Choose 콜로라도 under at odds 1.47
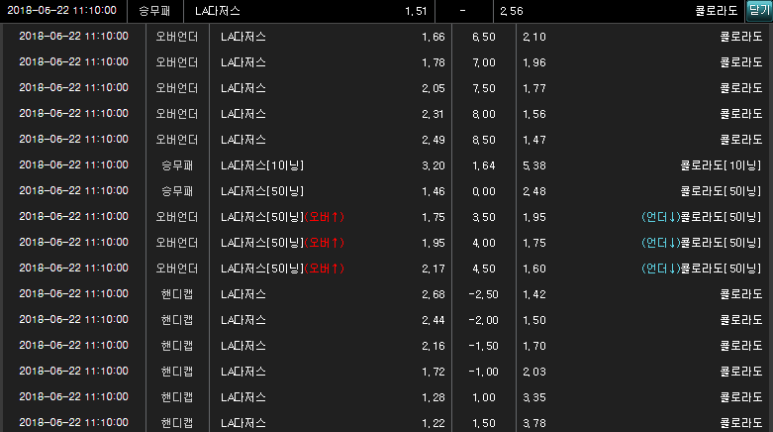This screenshot has height=432, width=773. click(x=643, y=140)
